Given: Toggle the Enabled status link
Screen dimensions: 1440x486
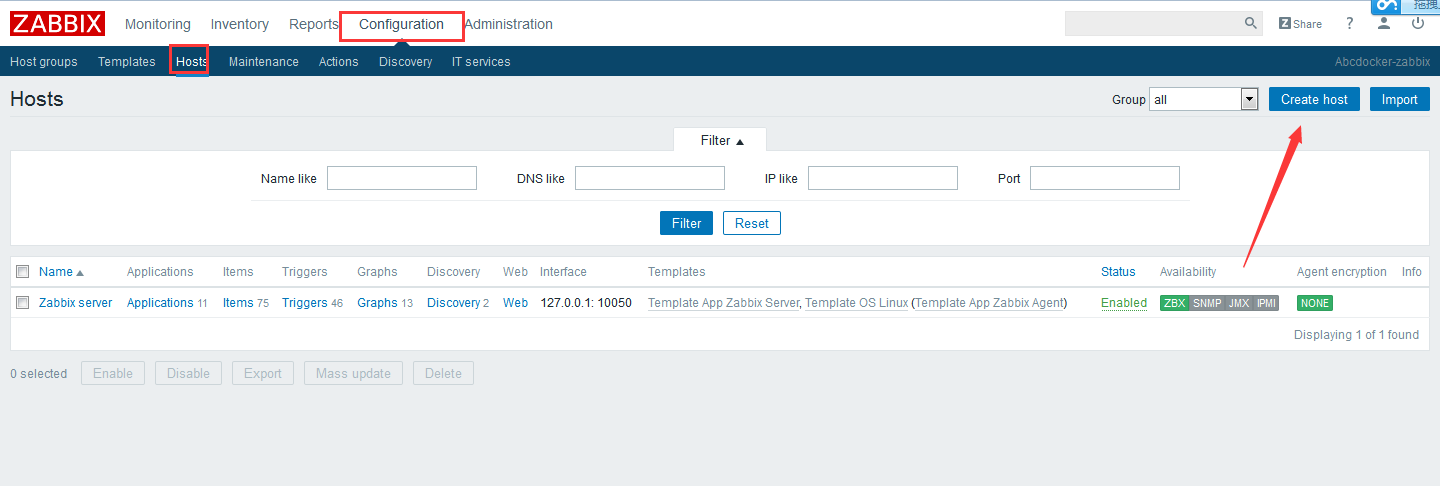Looking at the screenshot, I should [1124, 303].
